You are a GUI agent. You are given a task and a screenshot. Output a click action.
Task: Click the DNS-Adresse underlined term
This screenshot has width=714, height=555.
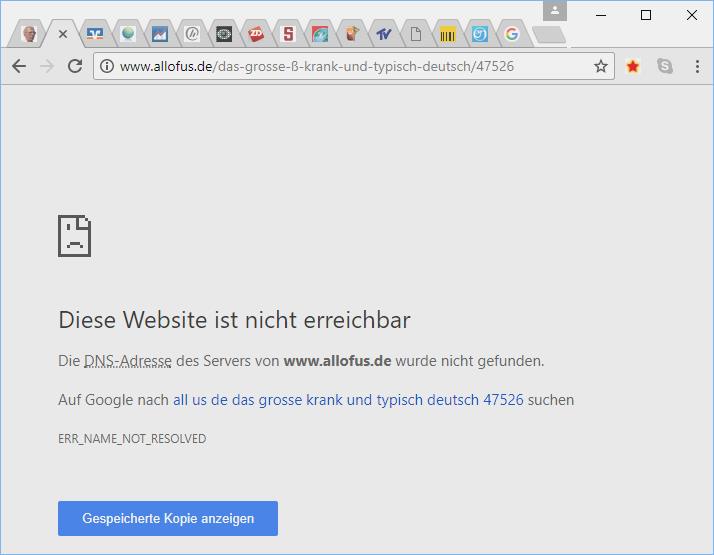click(128, 361)
